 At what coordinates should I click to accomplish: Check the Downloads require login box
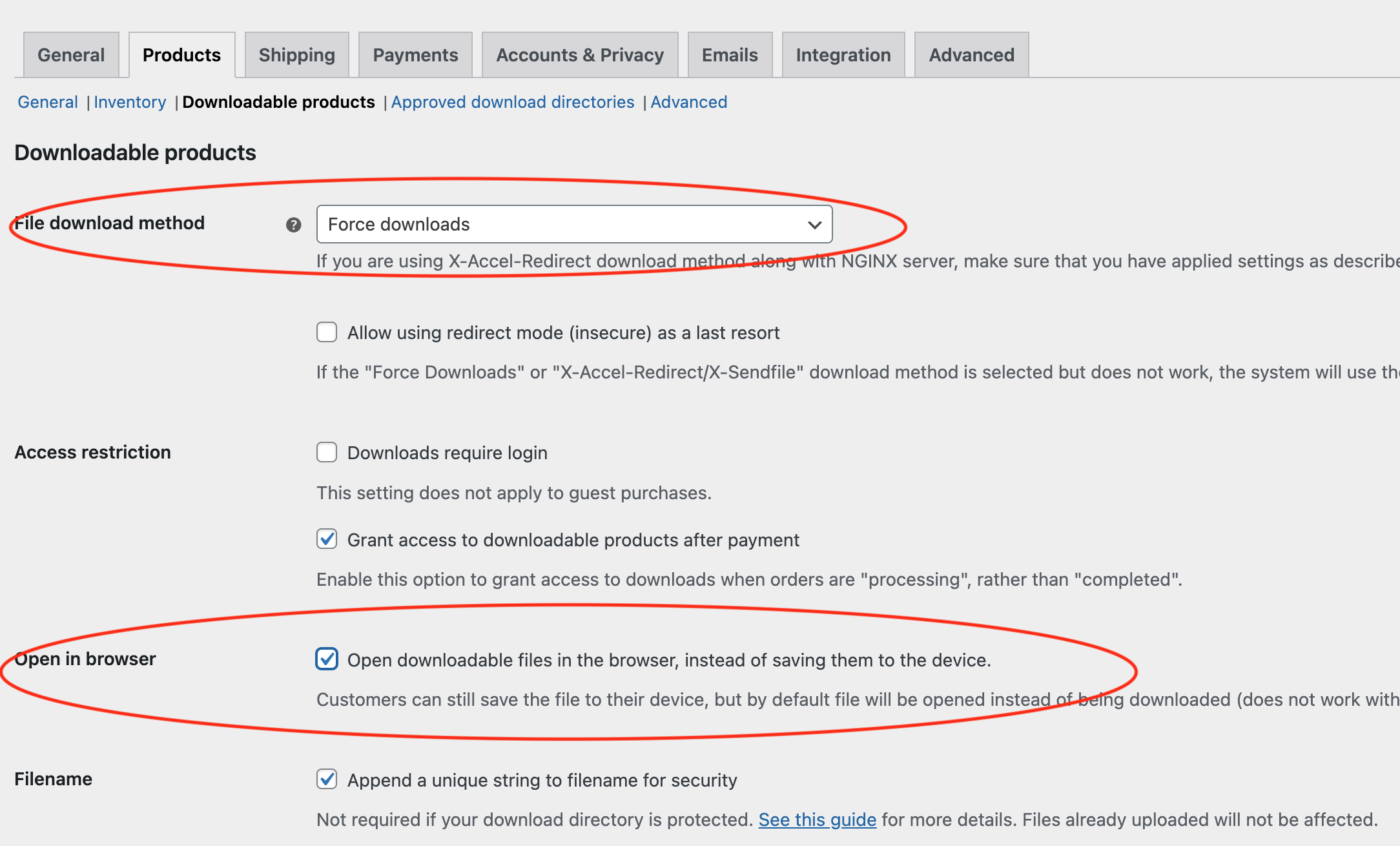coord(327,452)
